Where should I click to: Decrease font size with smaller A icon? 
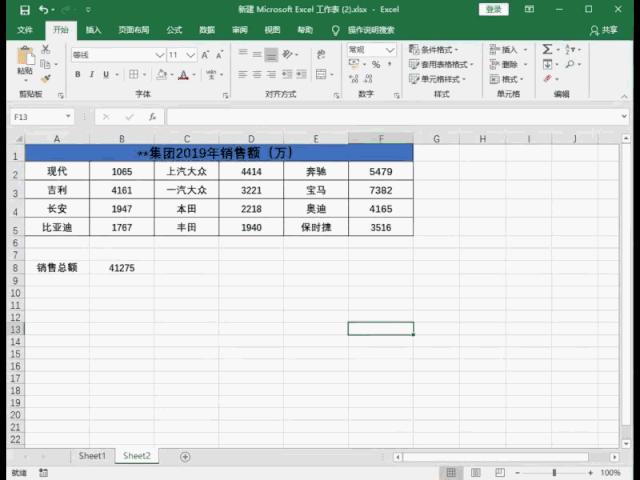(x=220, y=55)
